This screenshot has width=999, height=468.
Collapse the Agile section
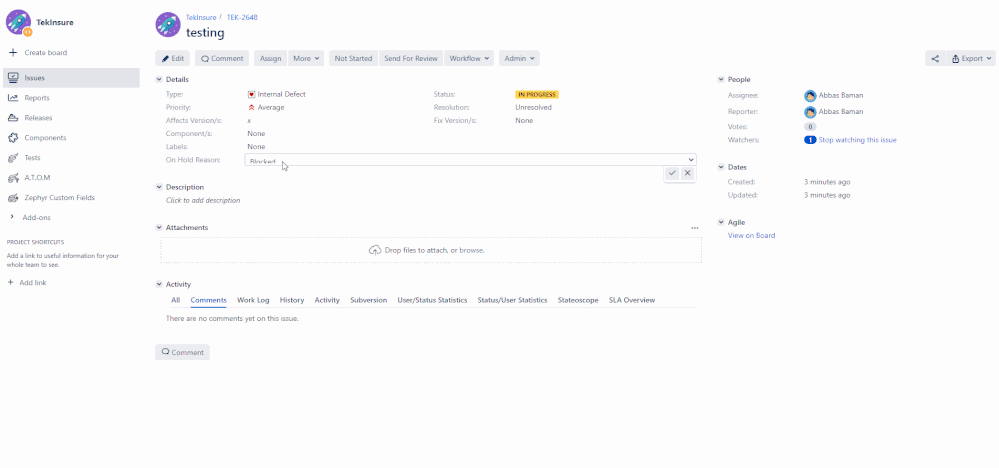721,222
